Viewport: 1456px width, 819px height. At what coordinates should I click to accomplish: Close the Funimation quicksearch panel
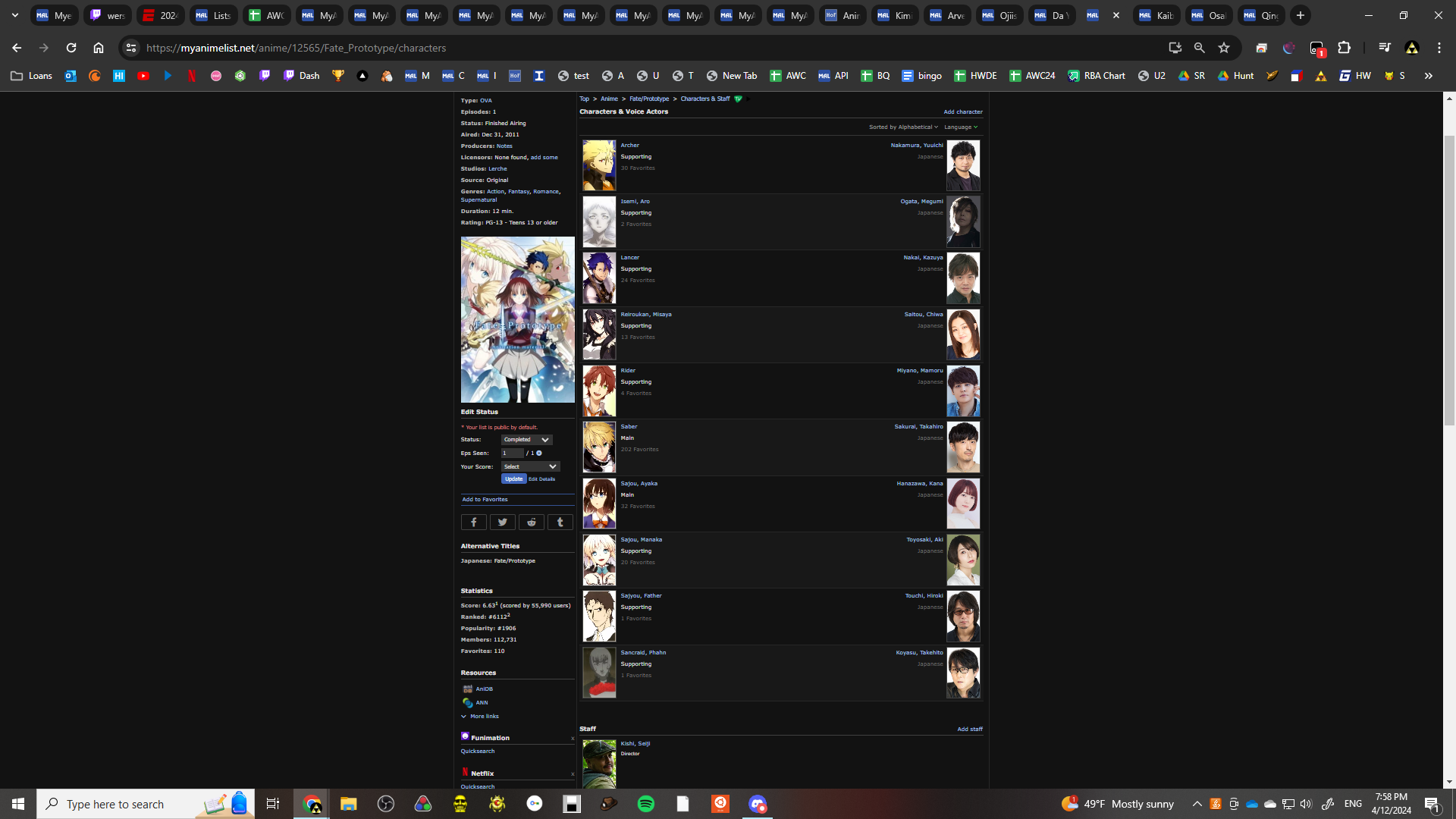[573, 739]
